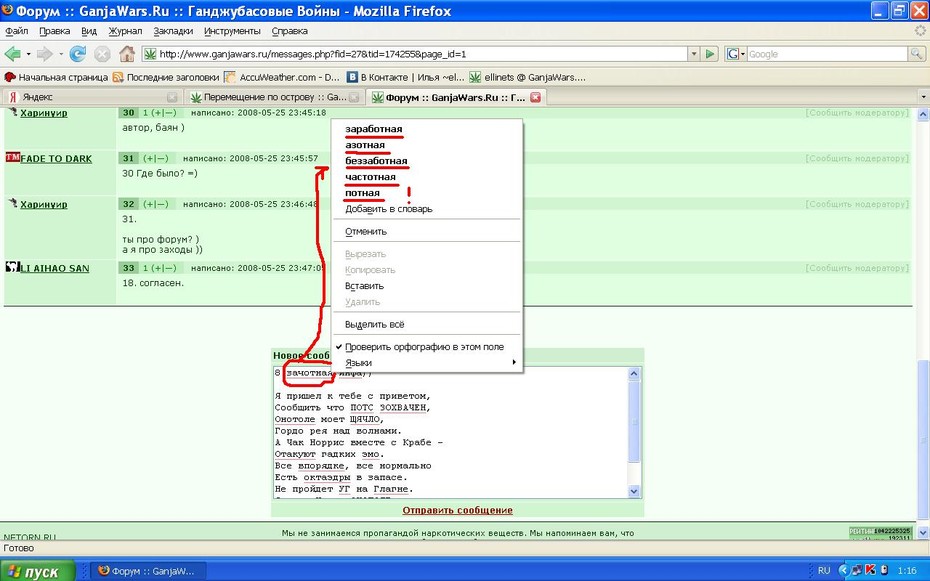
Task: Switch to the Перемещение по острову tab
Action: click(x=274, y=97)
